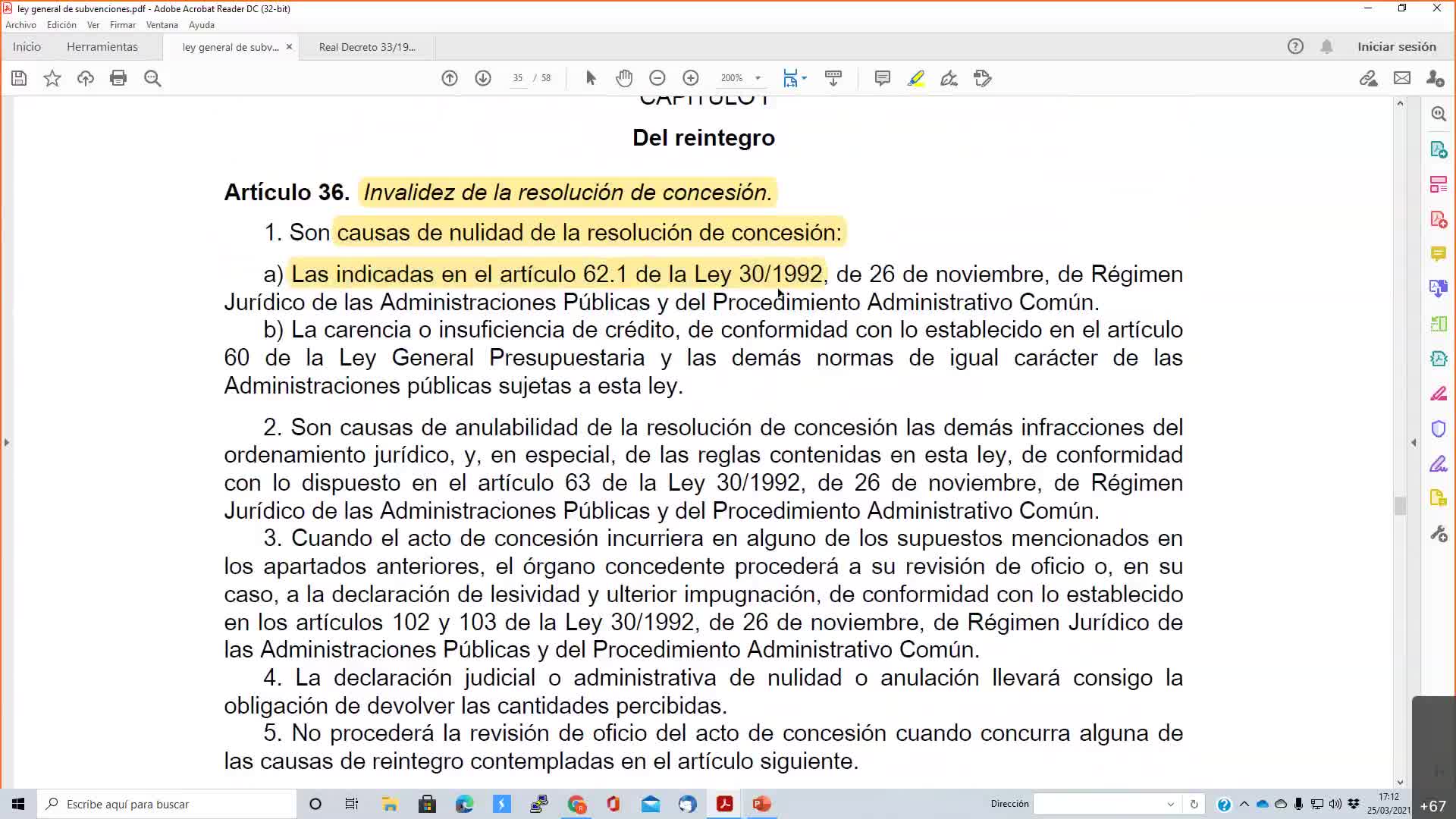Switch to the Inicio tab

[27, 47]
